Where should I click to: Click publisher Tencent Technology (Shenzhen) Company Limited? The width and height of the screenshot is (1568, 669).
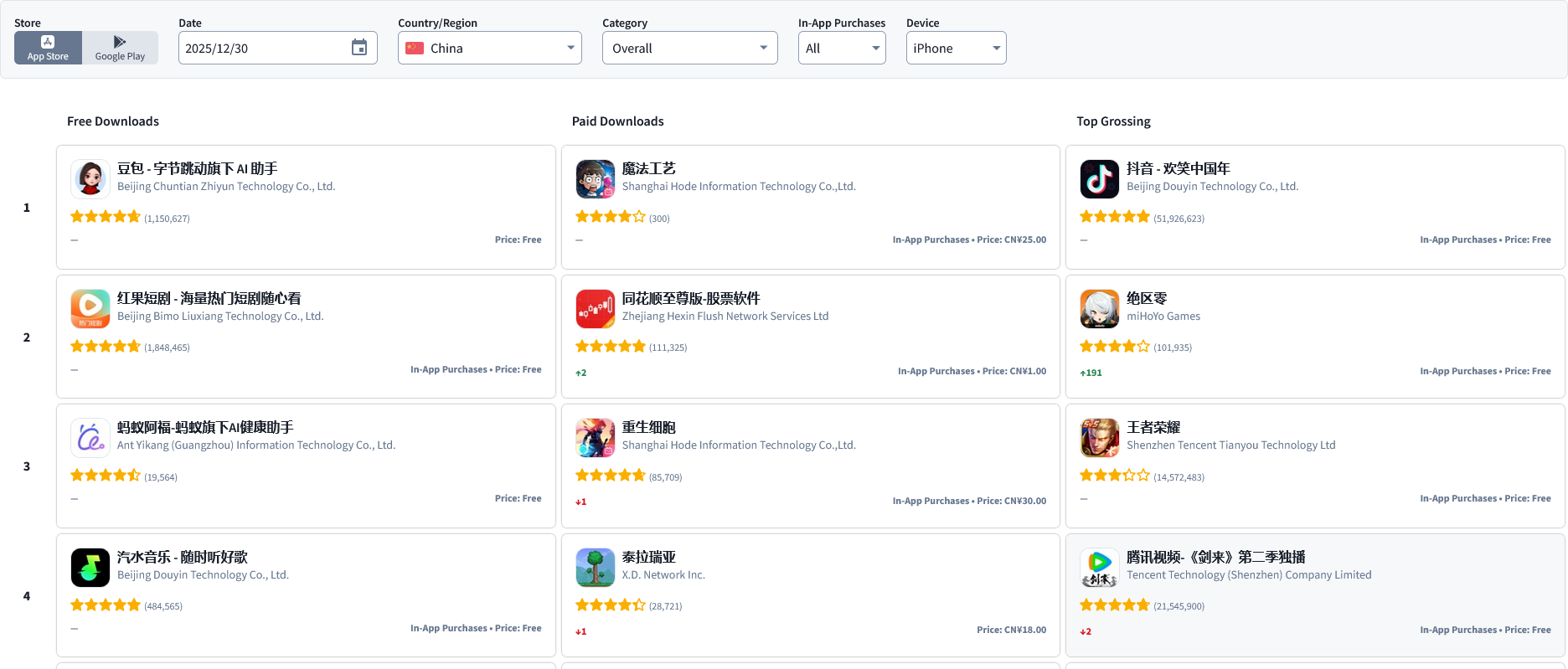pyautogui.click(x=1249, y=575)
